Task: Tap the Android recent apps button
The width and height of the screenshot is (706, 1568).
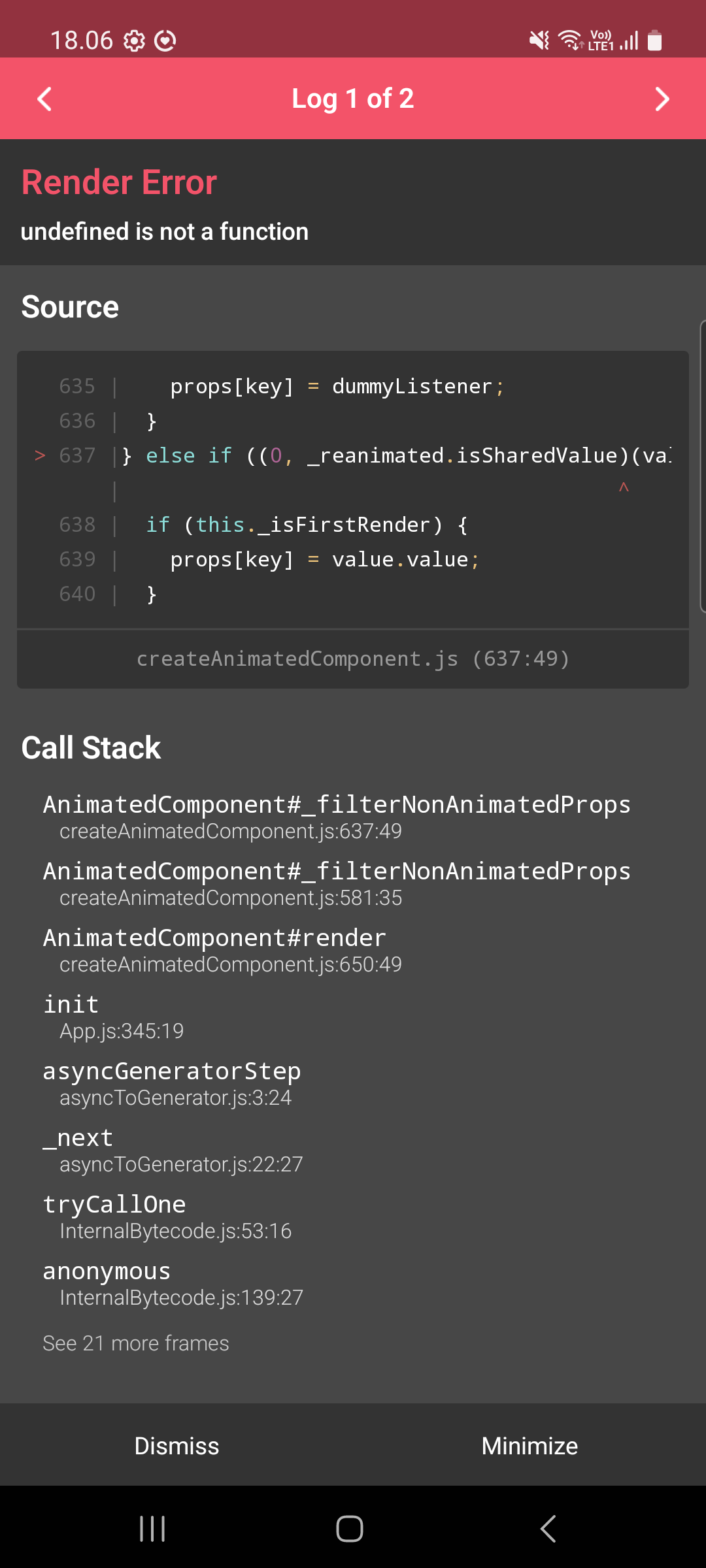Action: point(152,1528)
